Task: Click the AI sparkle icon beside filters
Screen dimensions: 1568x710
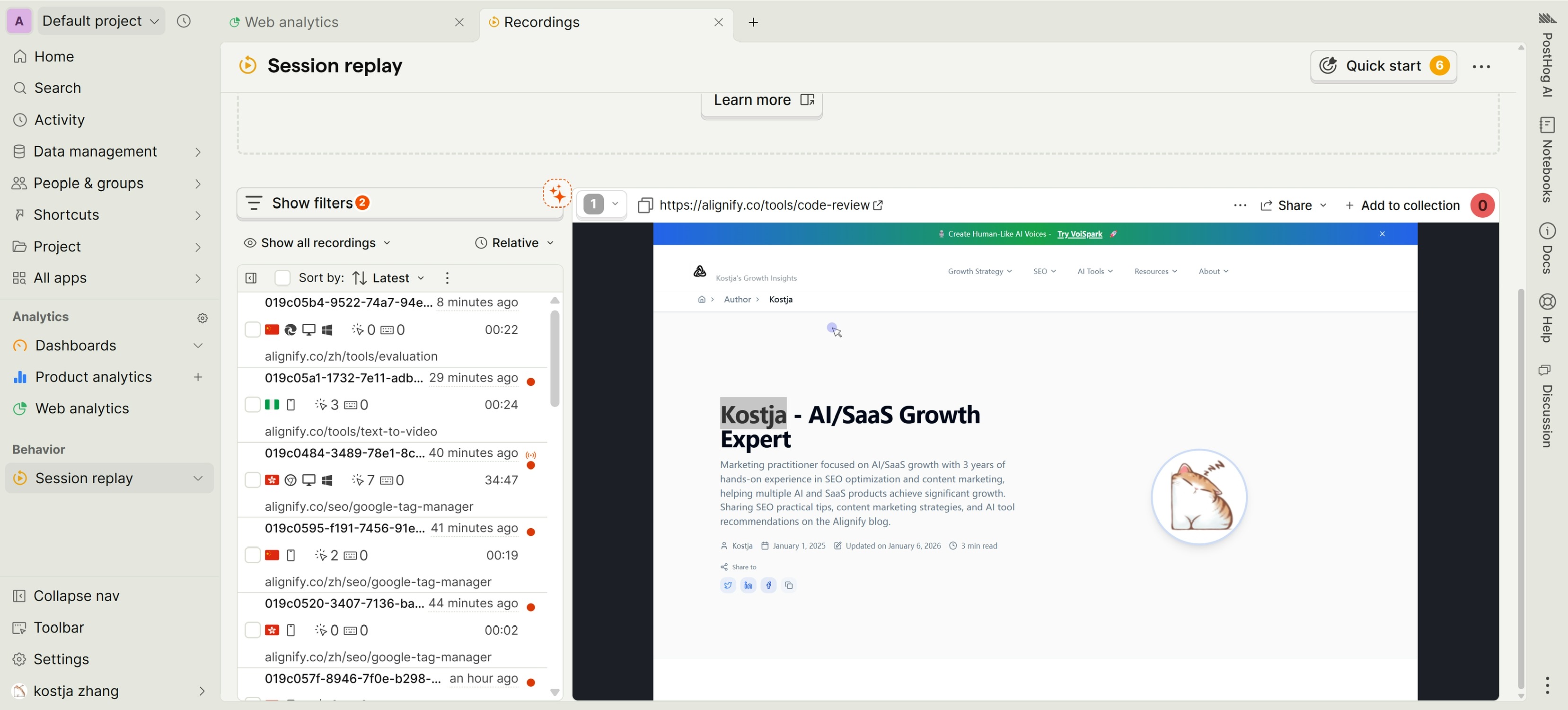Action: point(557,194)
